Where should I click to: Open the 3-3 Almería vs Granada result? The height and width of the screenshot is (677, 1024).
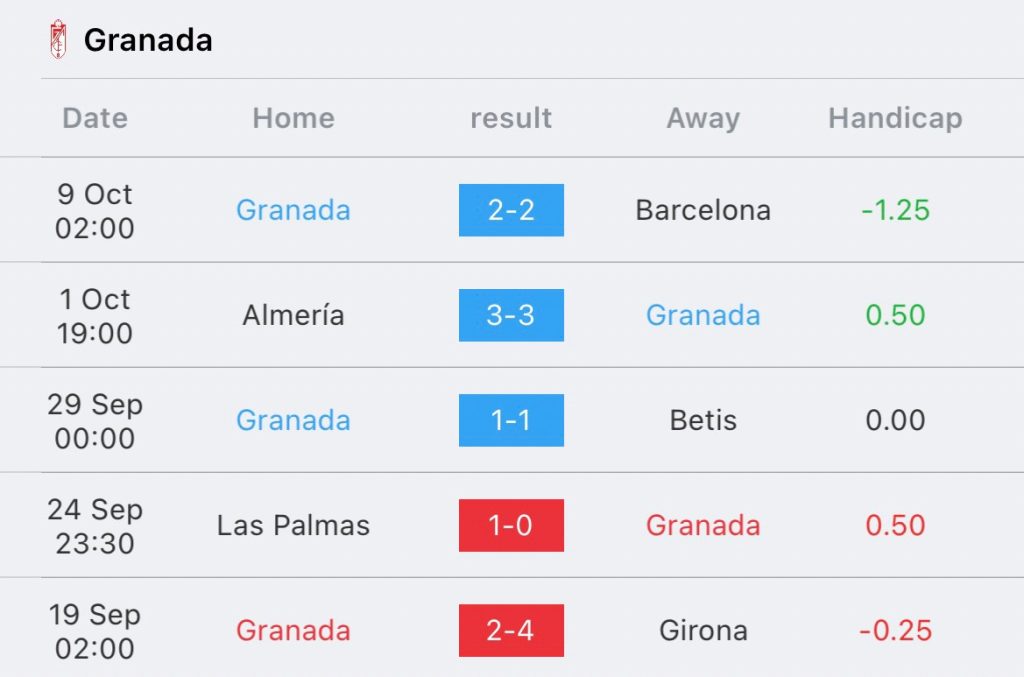511,315
